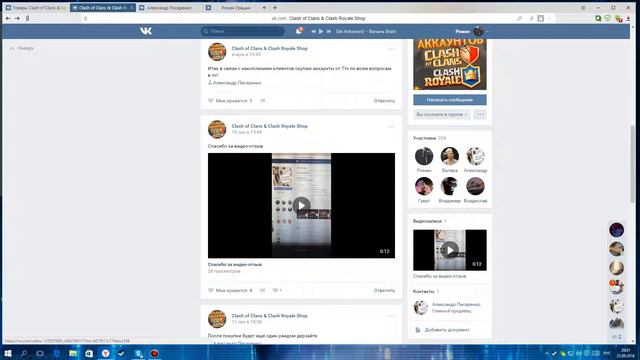Open the Windows Start menu
The image size is (640, 360).
tap(7, 353)
